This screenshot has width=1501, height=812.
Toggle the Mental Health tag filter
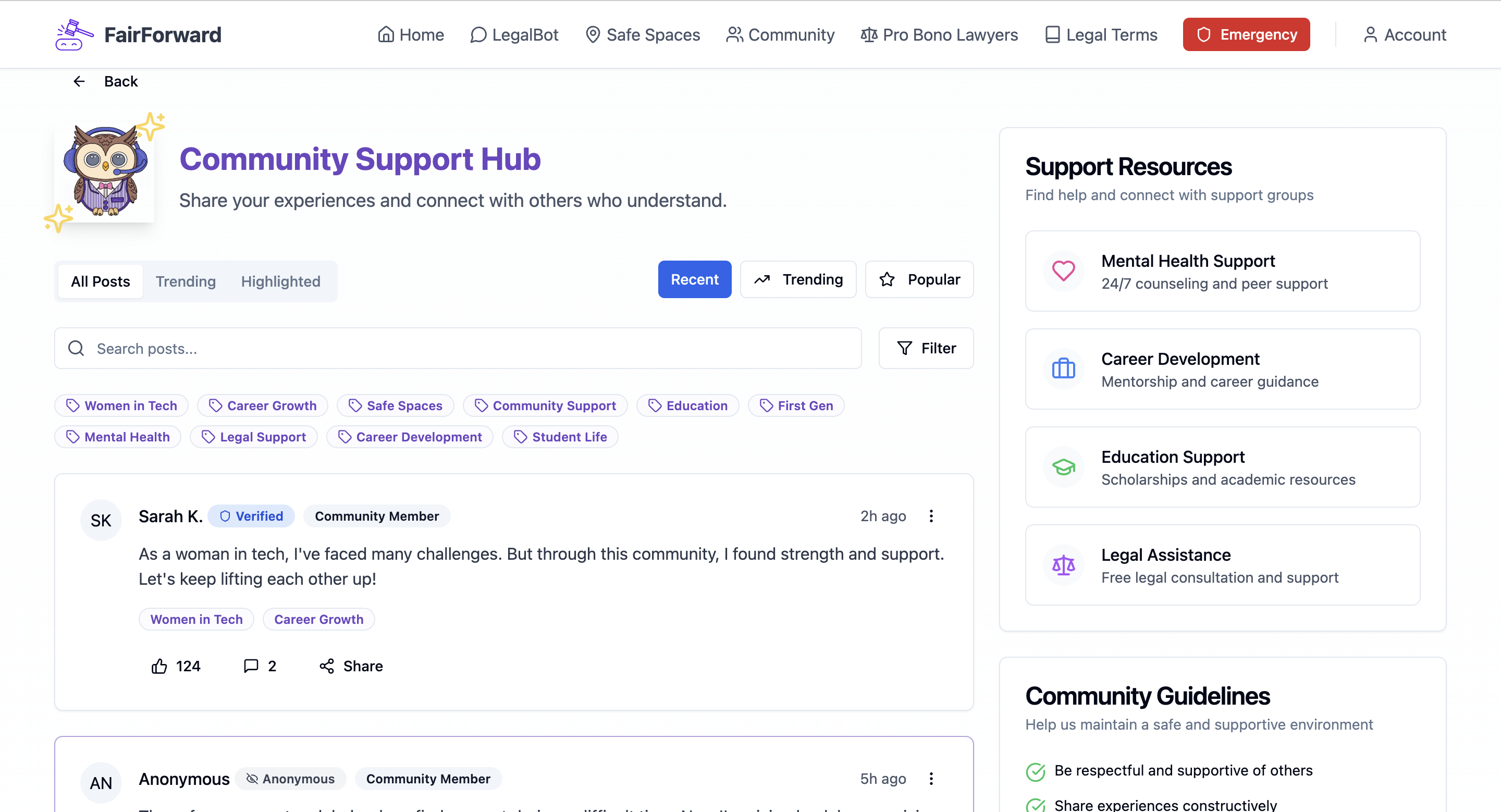pos(118,437)
